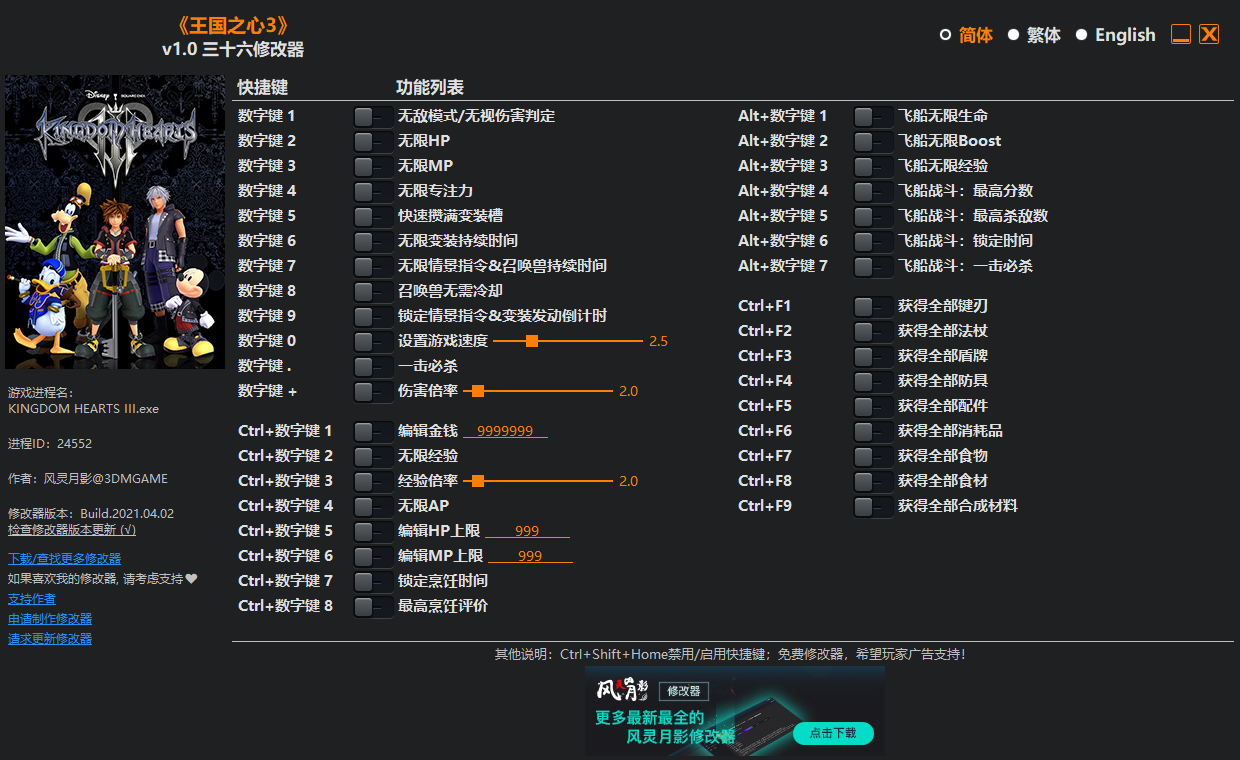The image size is (1240, 760).
Task: Select 简体 language radio button
Action: (x=945, y=35)
